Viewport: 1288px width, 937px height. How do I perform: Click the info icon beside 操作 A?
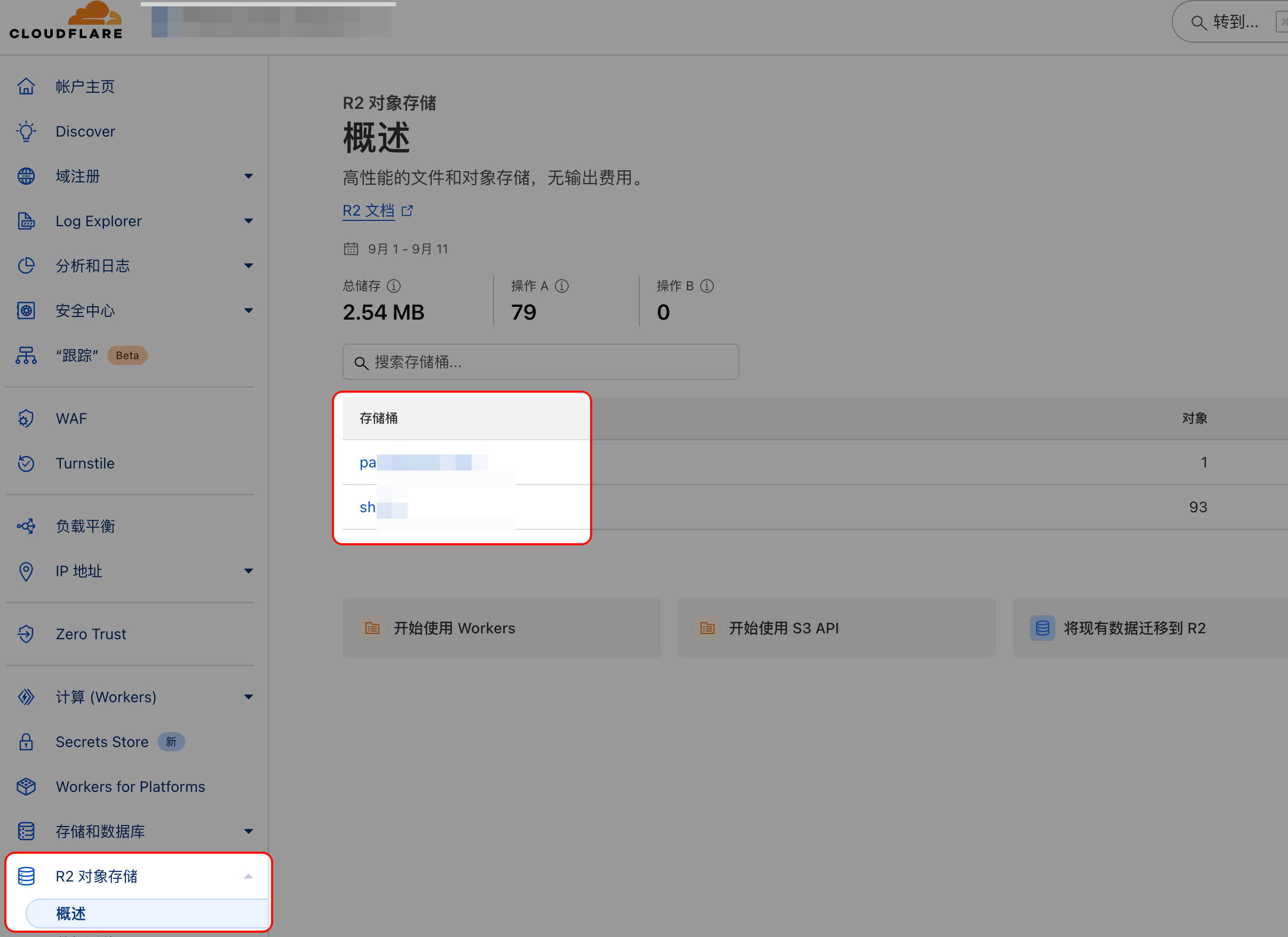click(x=562, y=285)
